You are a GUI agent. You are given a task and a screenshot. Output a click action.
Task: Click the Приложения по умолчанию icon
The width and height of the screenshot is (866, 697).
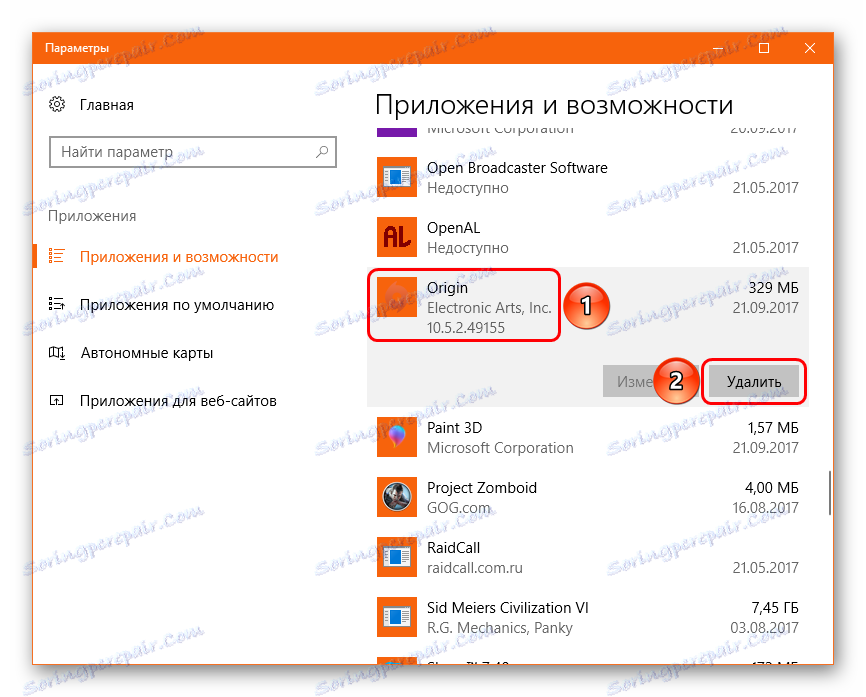[x=56, y=304]
